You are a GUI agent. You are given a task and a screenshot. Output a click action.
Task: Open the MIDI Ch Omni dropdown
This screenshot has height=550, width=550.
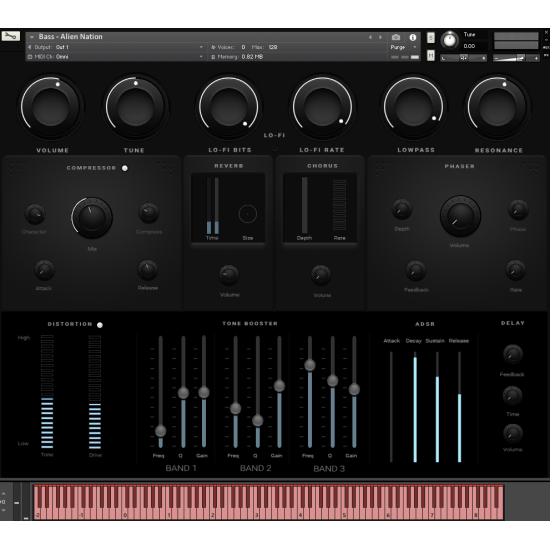coord(115,56)
